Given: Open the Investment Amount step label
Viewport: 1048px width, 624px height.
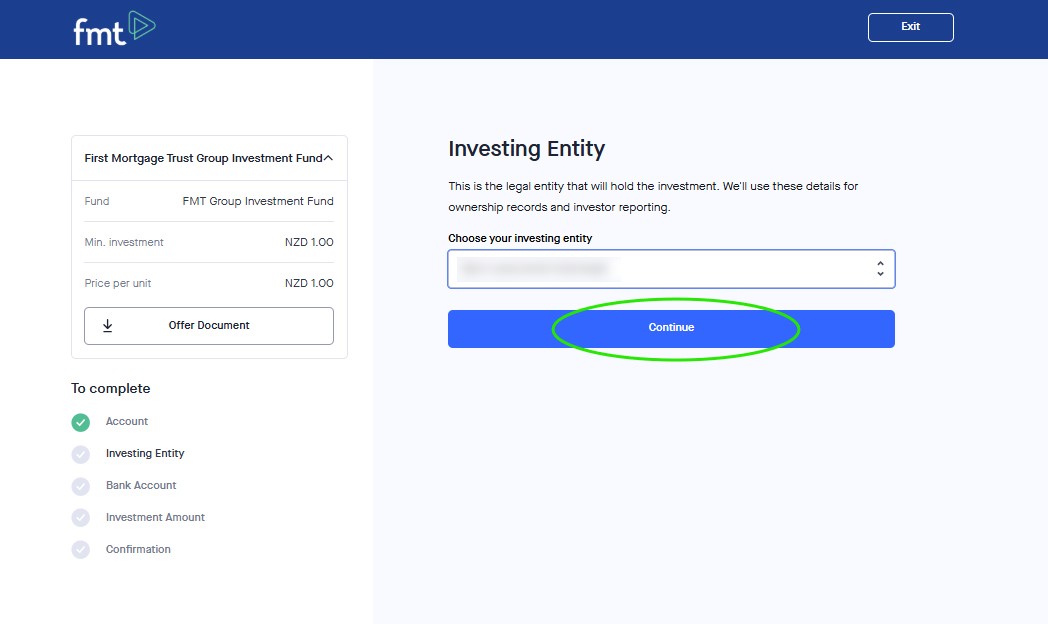Looking at the screenshot, I should [155, 518].
